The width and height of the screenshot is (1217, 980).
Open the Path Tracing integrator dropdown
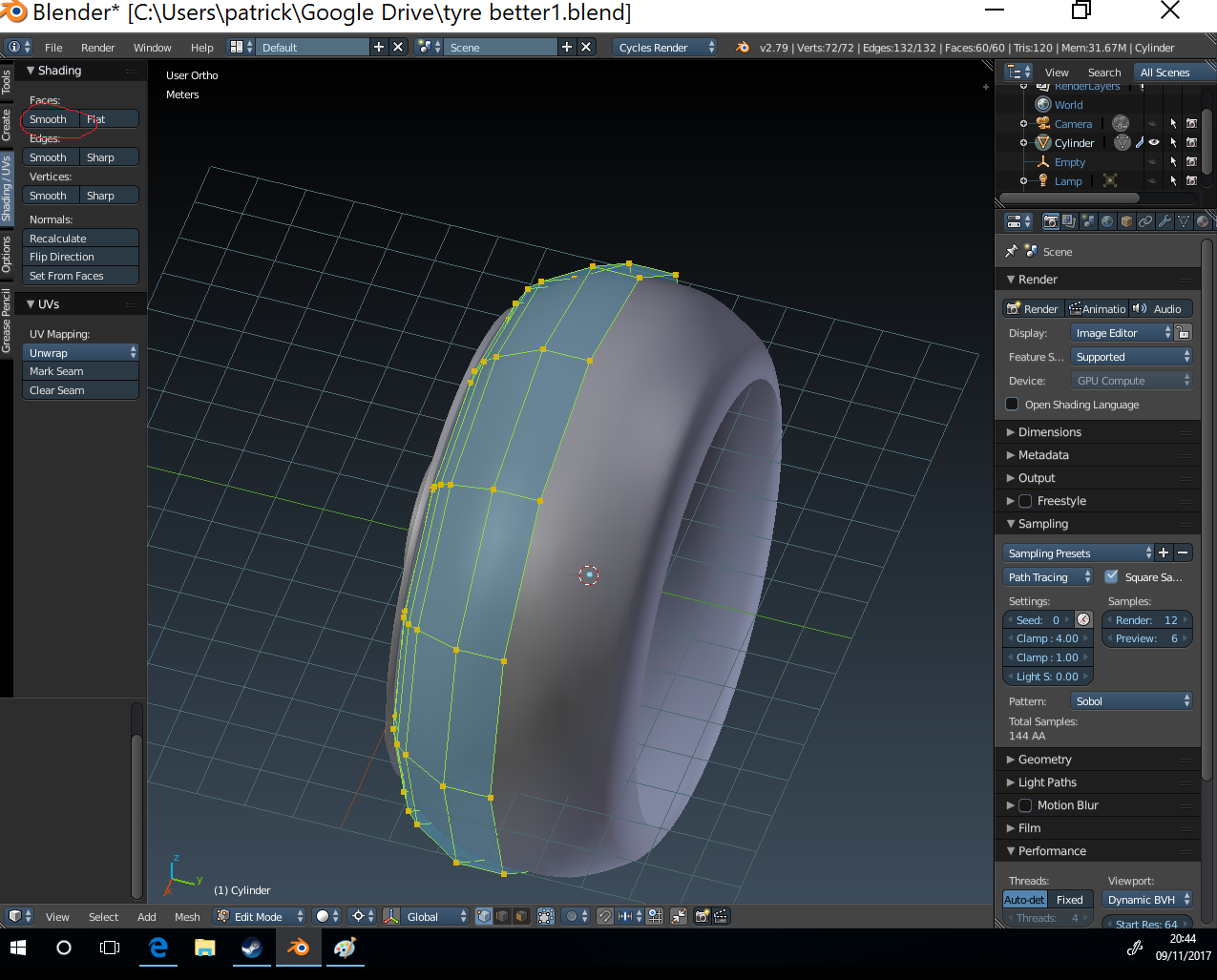point(1048,576)
